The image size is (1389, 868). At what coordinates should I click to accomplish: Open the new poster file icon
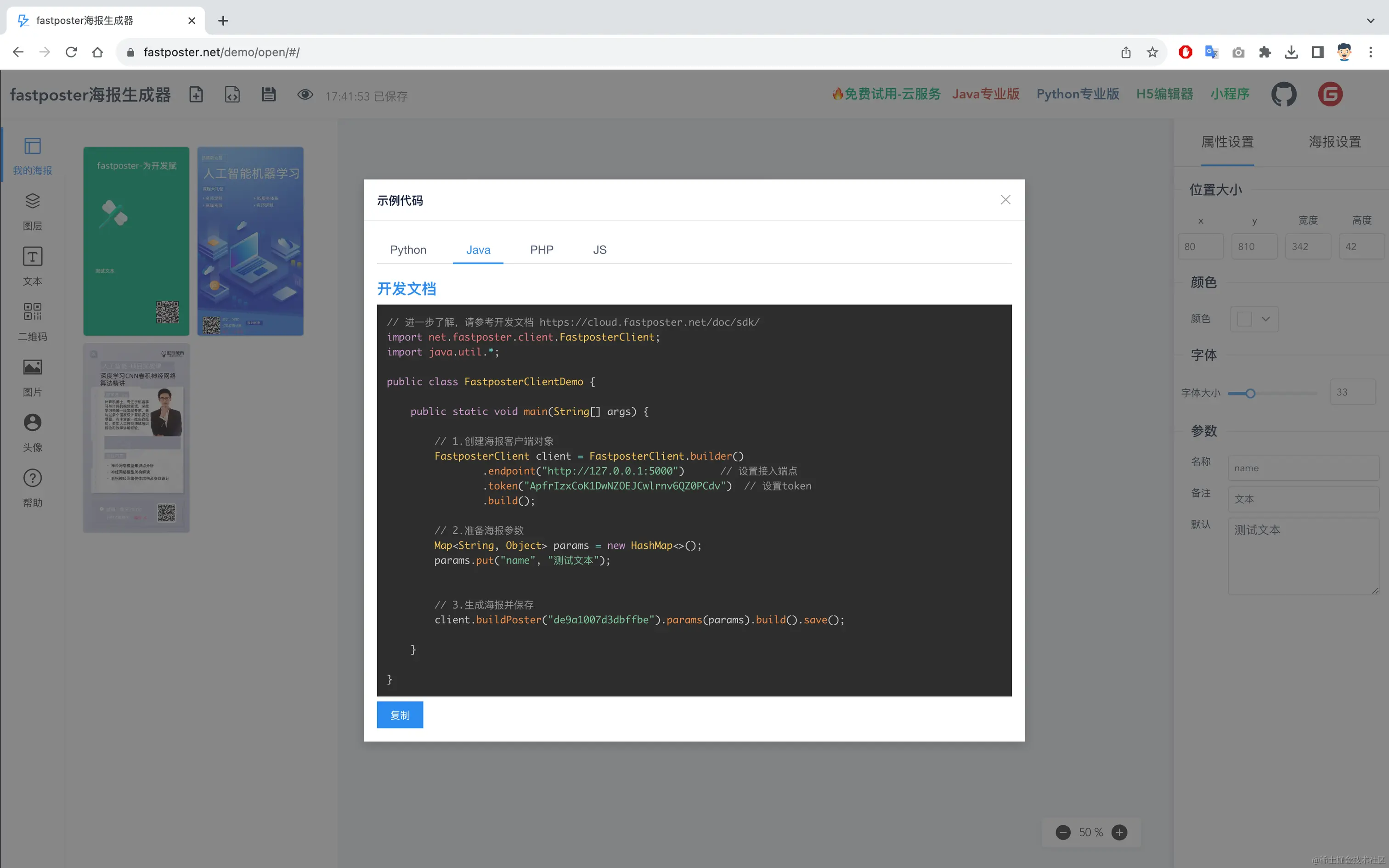tap(196, 95)
